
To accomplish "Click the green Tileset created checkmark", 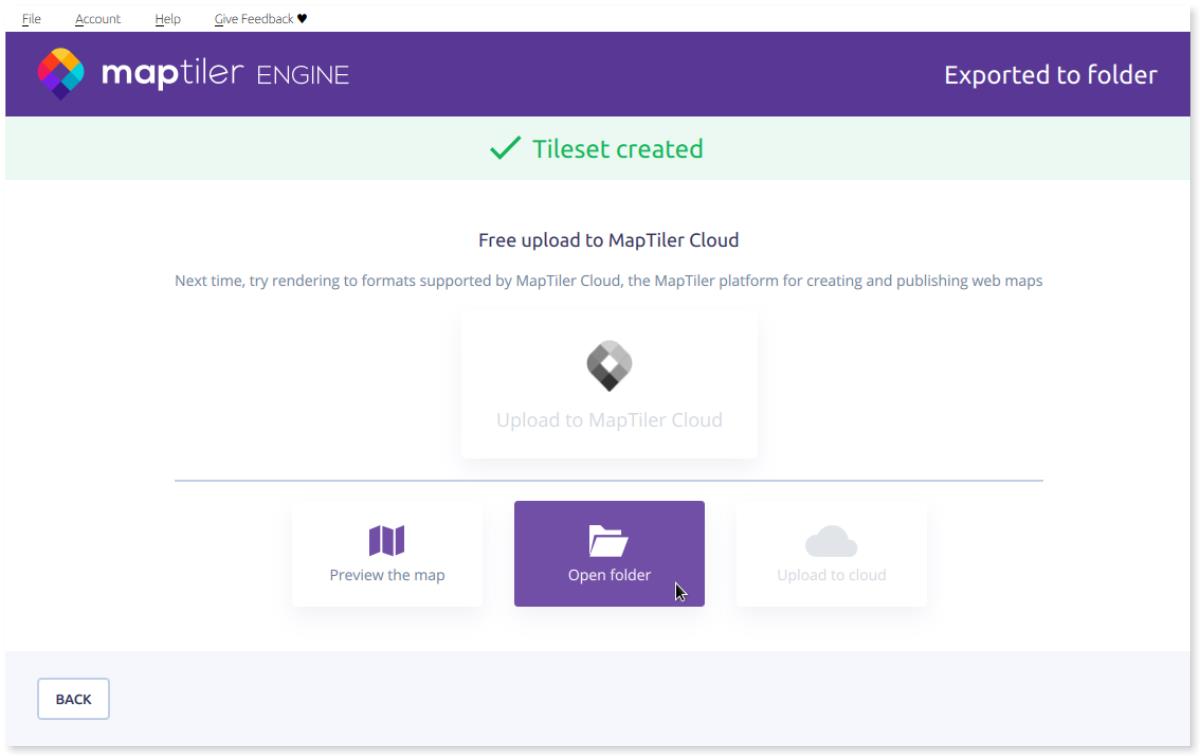I will pyautogui.click(x=505, y=149).
